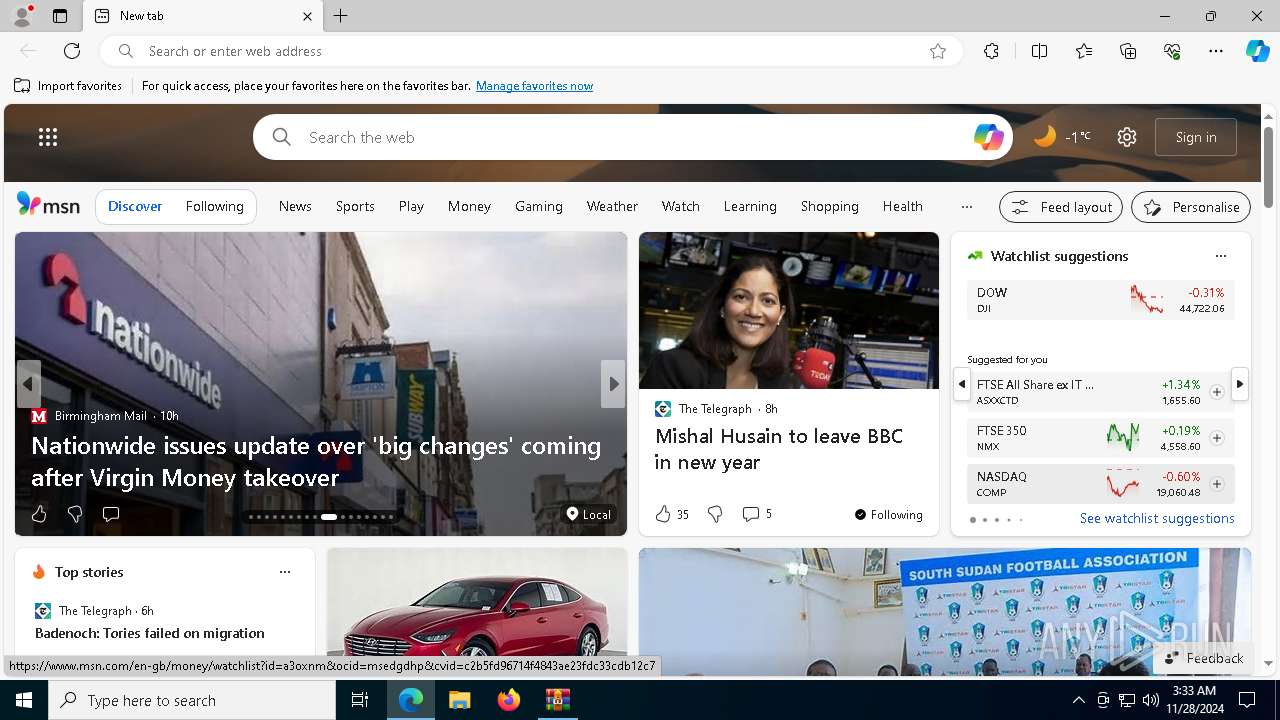The height and width of the screenshot is (720, 1280).
Task: Add FTSE 350 to watchlist
Action: (x=1216, y=438)
